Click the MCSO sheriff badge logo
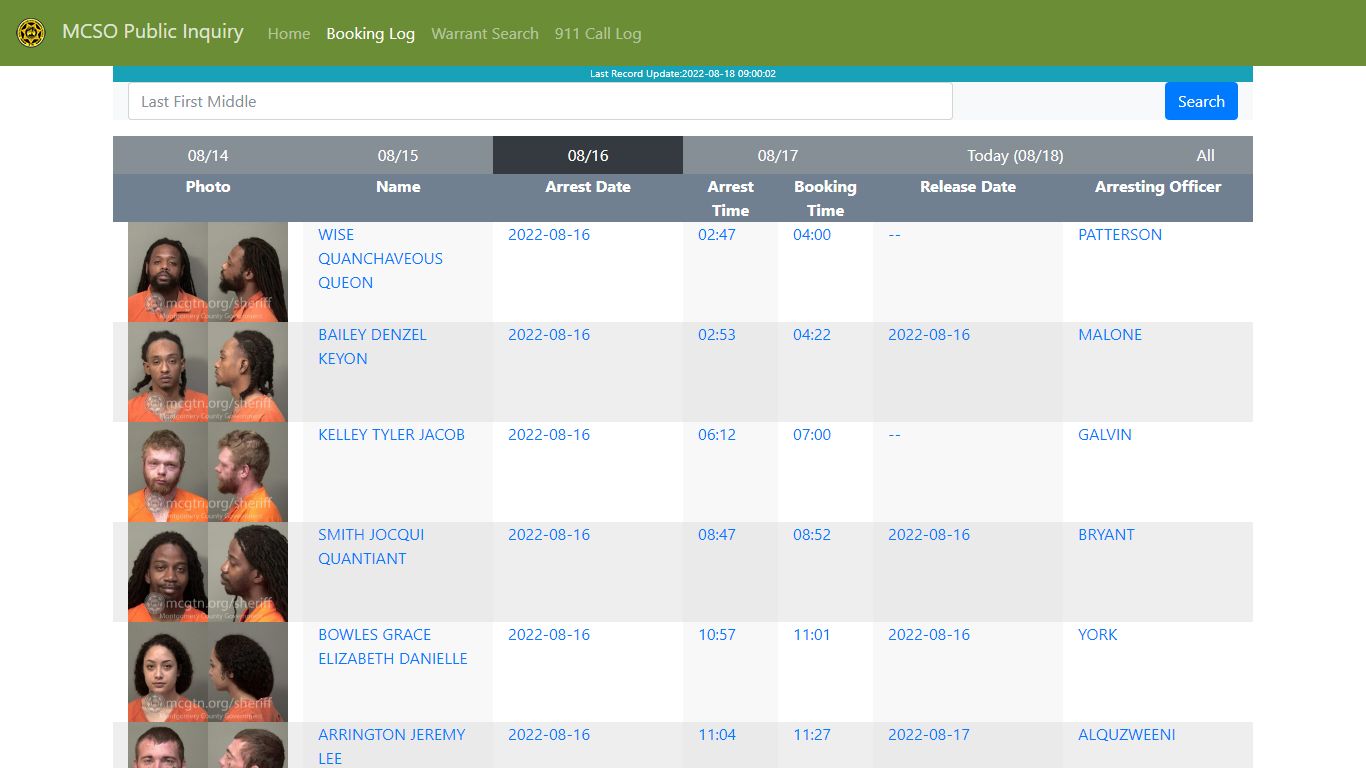Screen dimensions: 1366x768 (31, 33)
